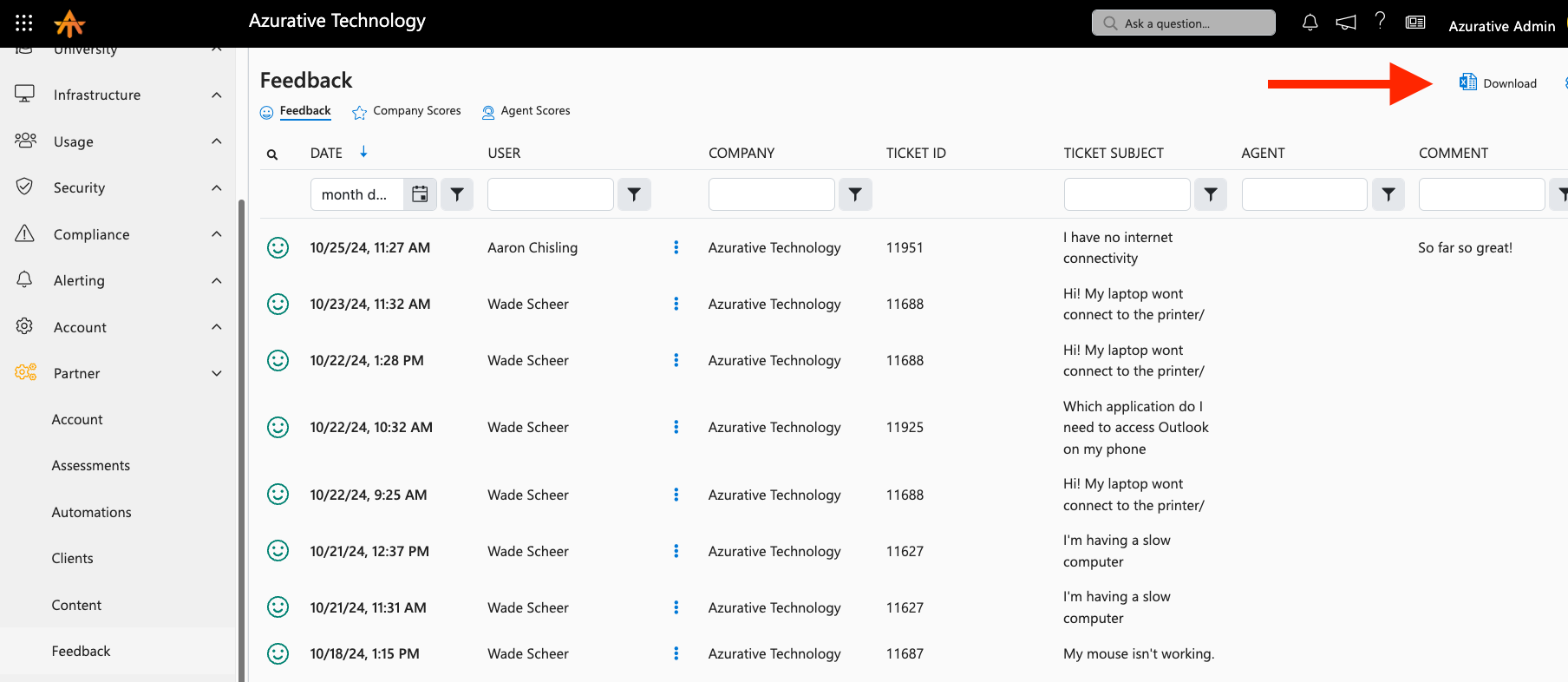Click the AGENT filter text field
Screen dimensions: 1568x682
tap(1304, 194)
